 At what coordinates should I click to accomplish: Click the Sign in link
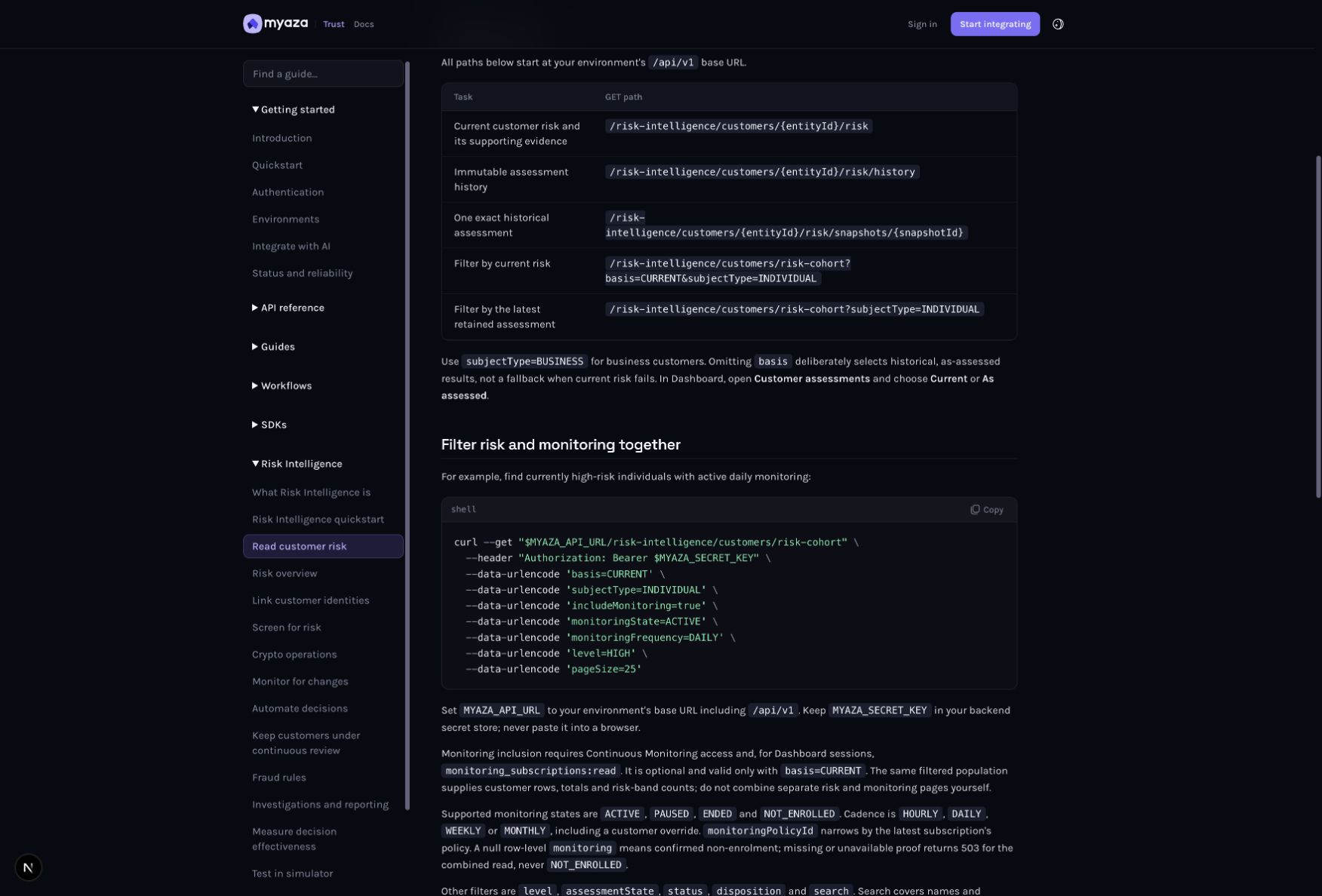[922, 24]
